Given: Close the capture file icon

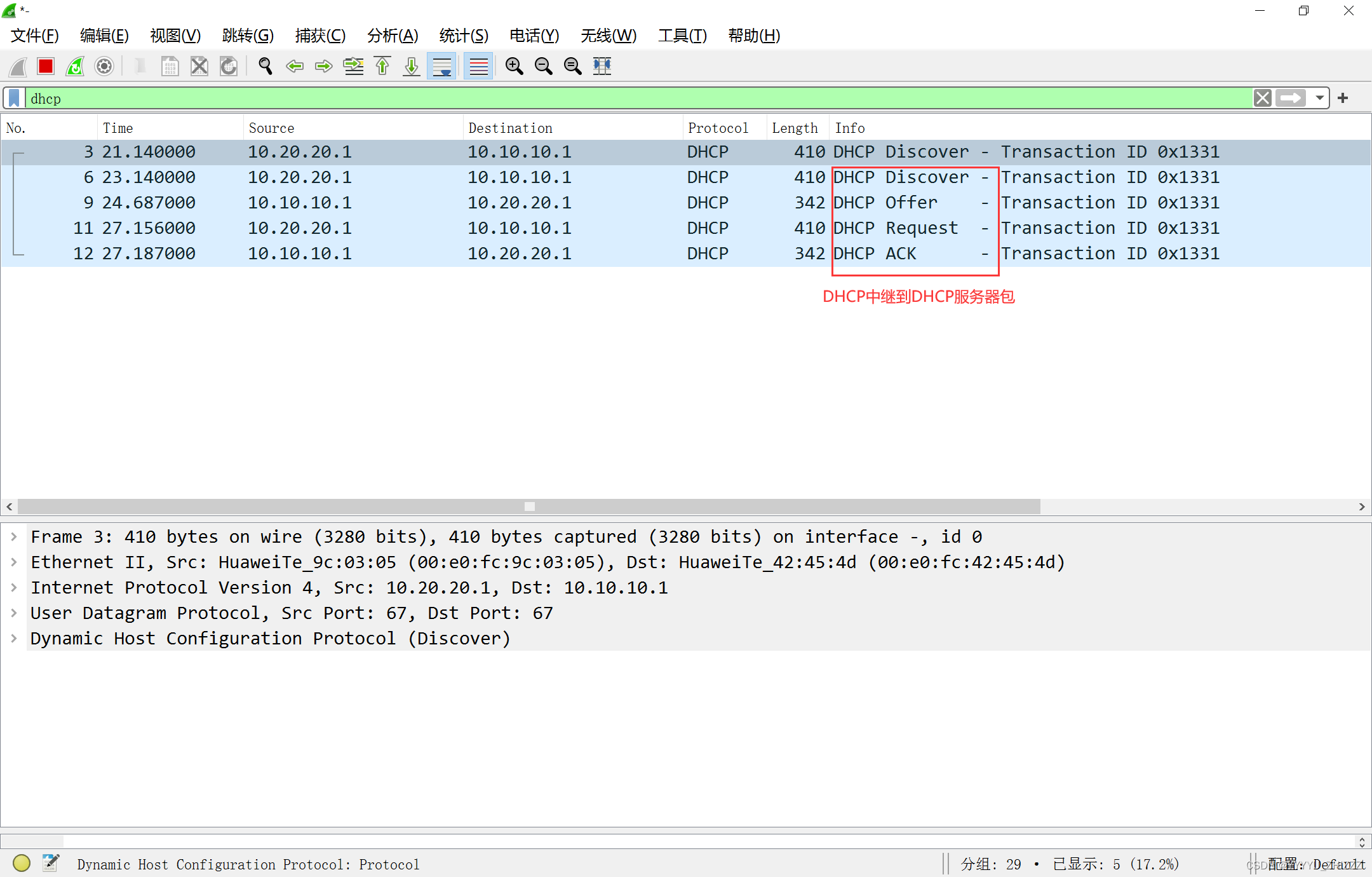Looking at the screenshot, I should 199,66.
